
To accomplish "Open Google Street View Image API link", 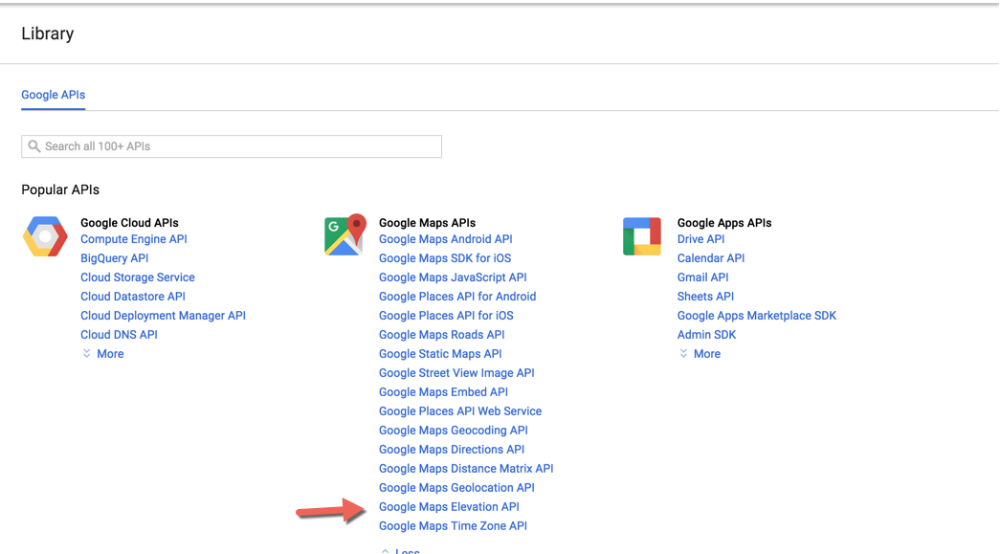I will coord(457,373).
